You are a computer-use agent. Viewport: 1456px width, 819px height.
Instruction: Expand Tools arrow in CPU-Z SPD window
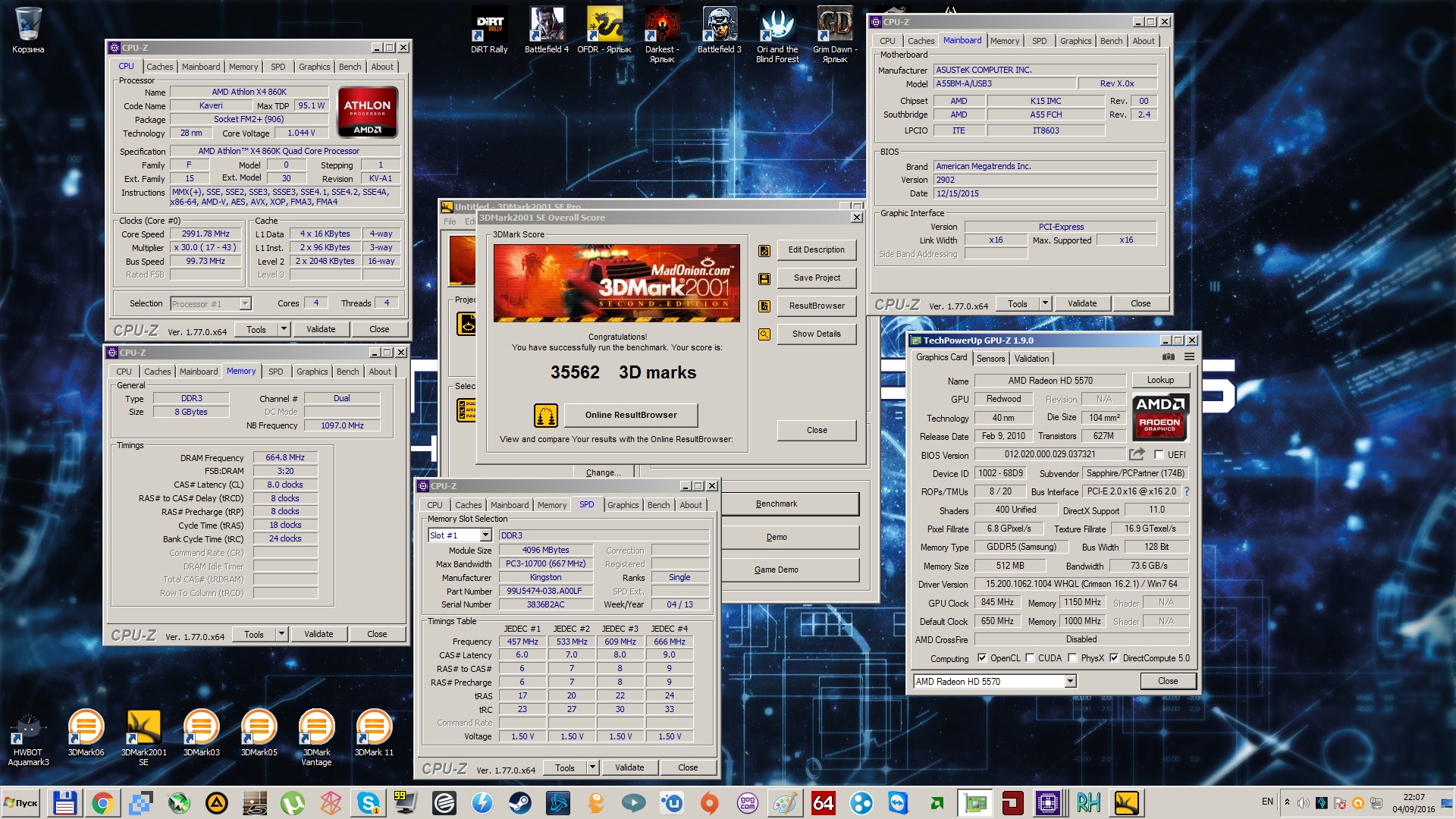click(x=593, y=767)
